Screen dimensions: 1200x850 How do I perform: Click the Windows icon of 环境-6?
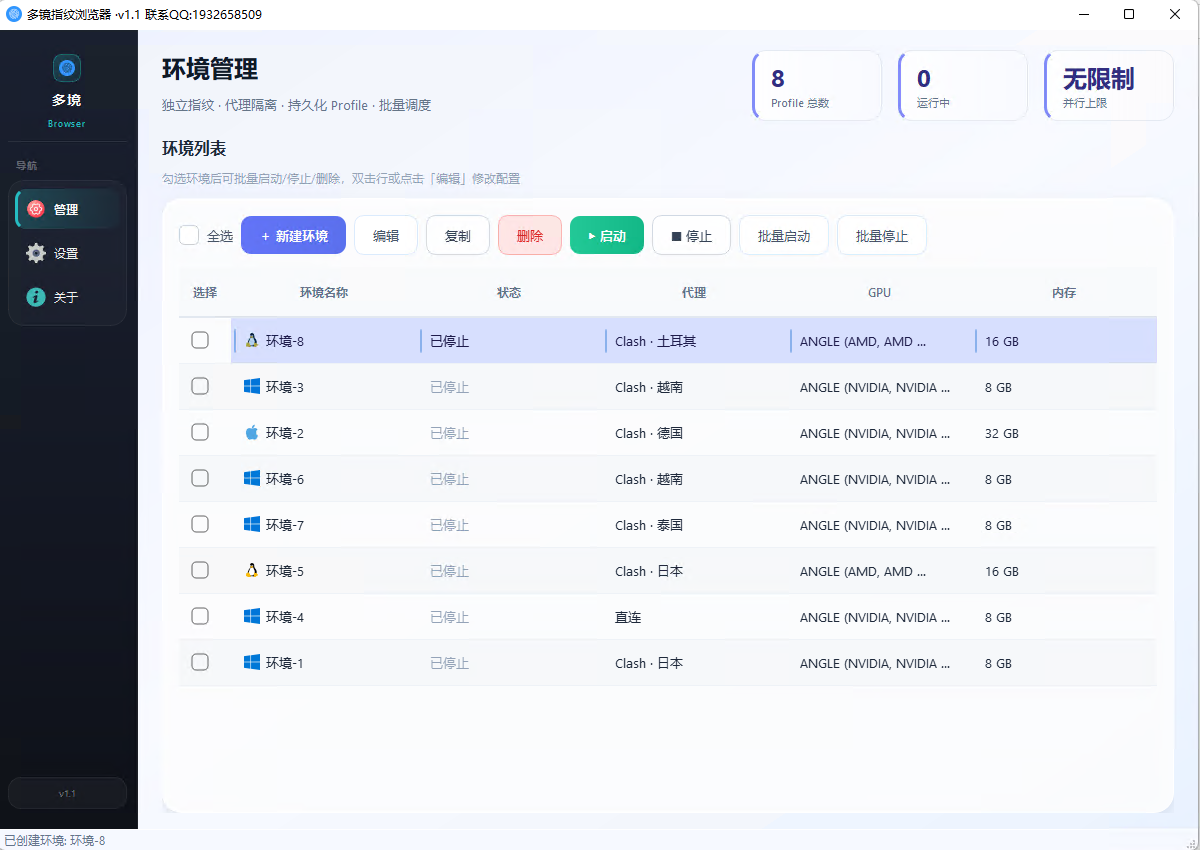tap(252, 478)
